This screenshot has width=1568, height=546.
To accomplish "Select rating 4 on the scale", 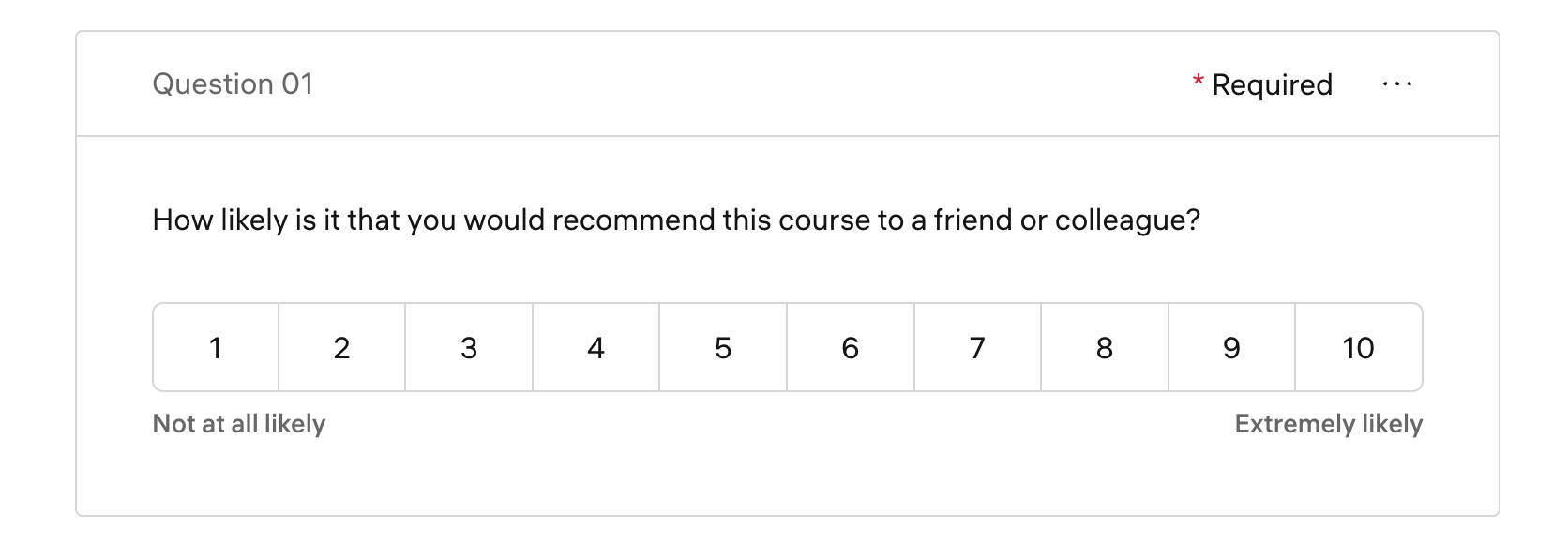I will 596,348.
